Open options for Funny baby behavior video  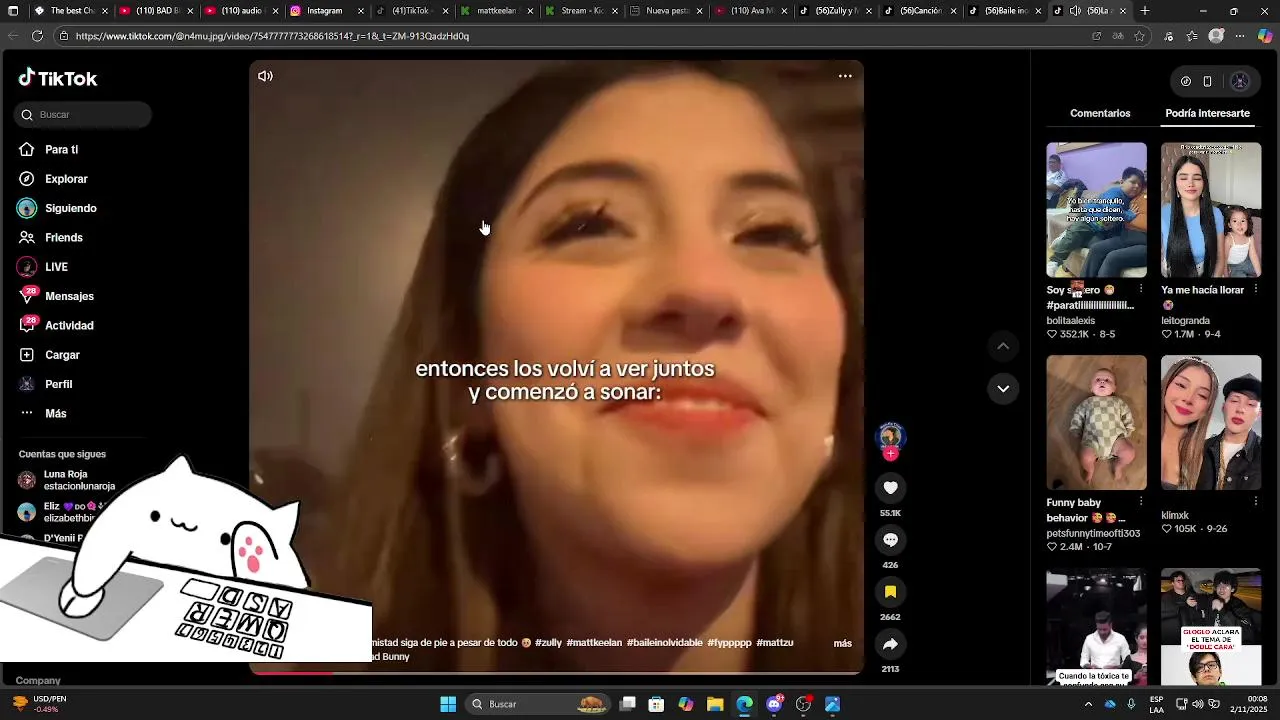[1141, 502]
